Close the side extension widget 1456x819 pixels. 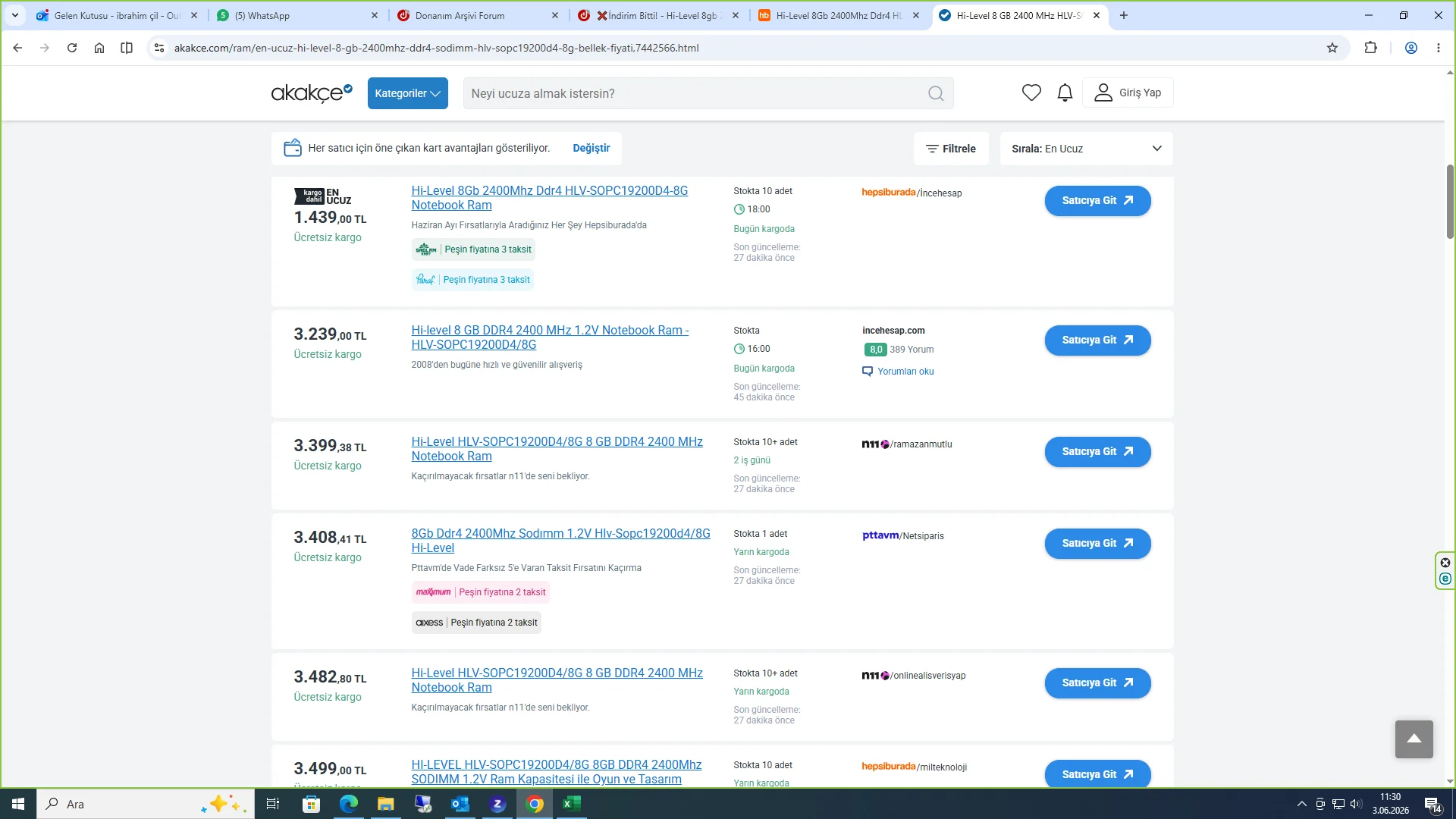(1445, 563)
